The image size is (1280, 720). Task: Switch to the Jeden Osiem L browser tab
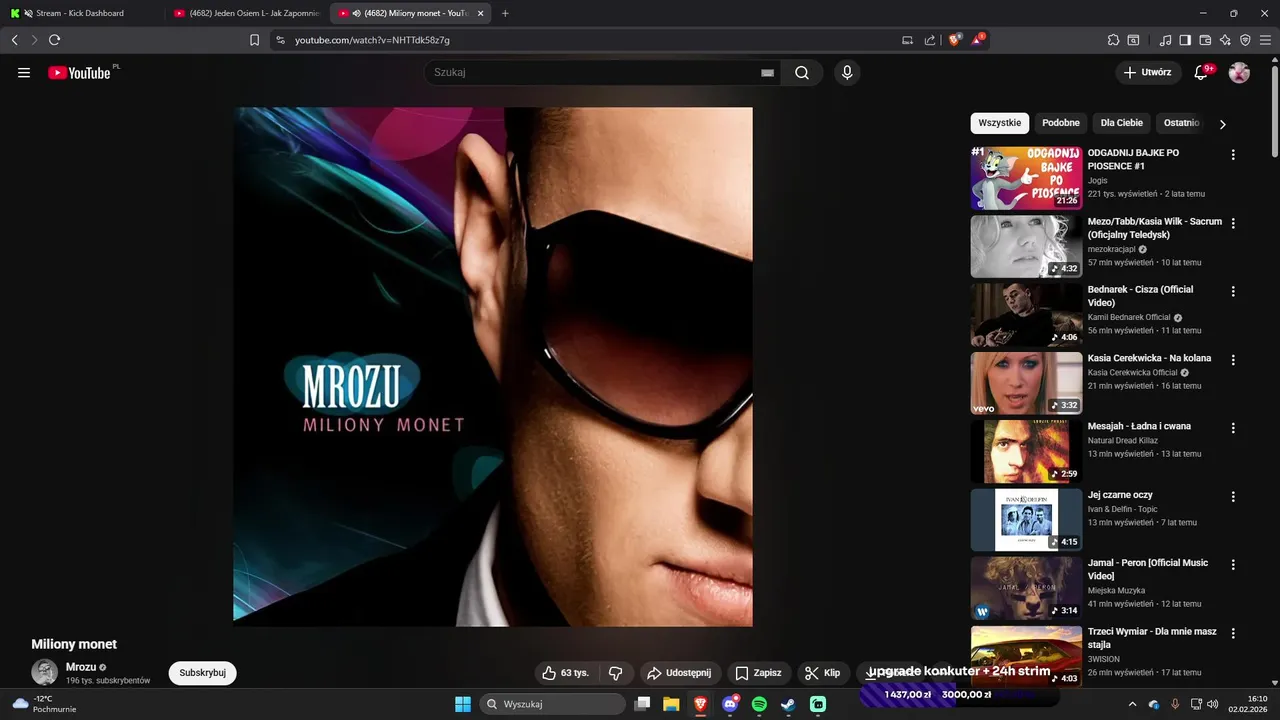[x=246, y=13]
